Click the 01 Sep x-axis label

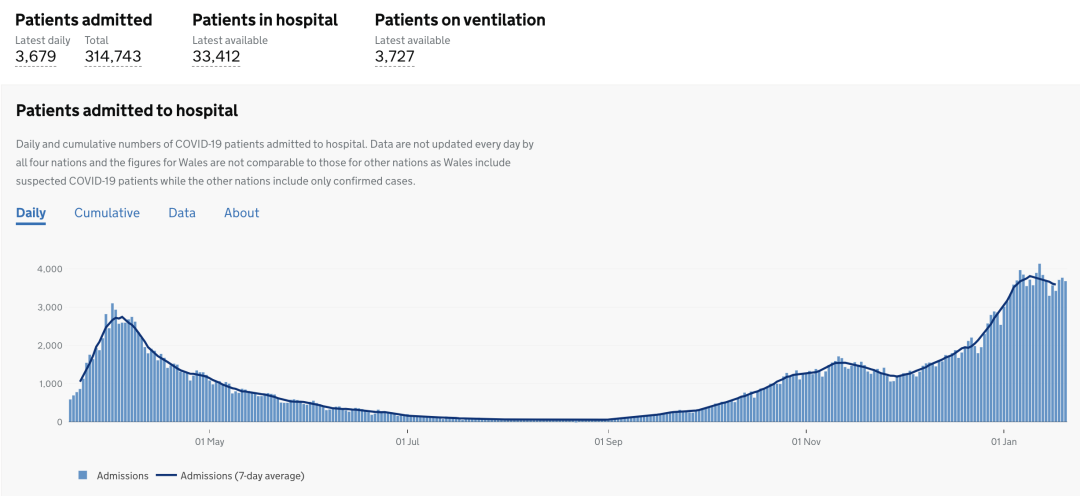(608, 441)
